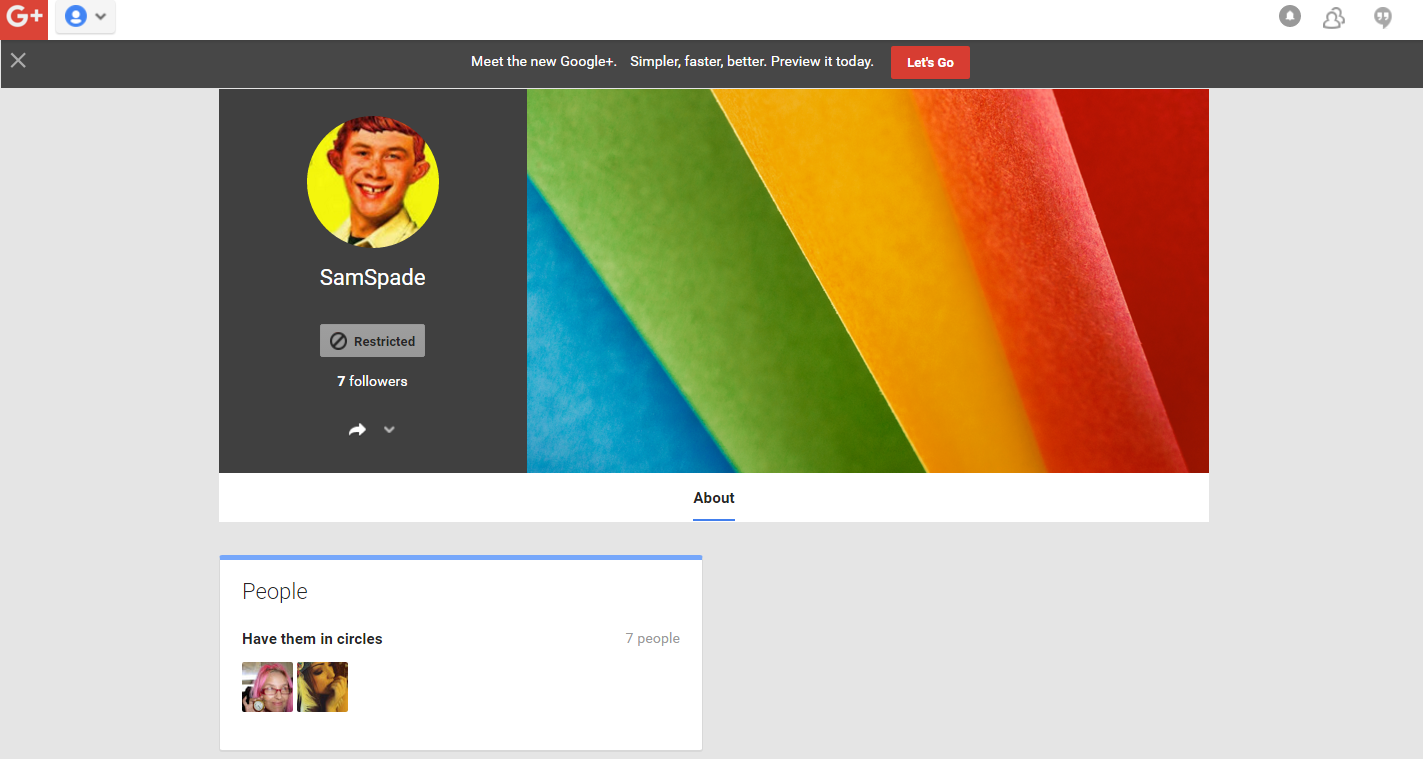This screenshot has height=759, width=1423.
Task: Click SamSpade's profile picture
Action: tap(373, 182)
